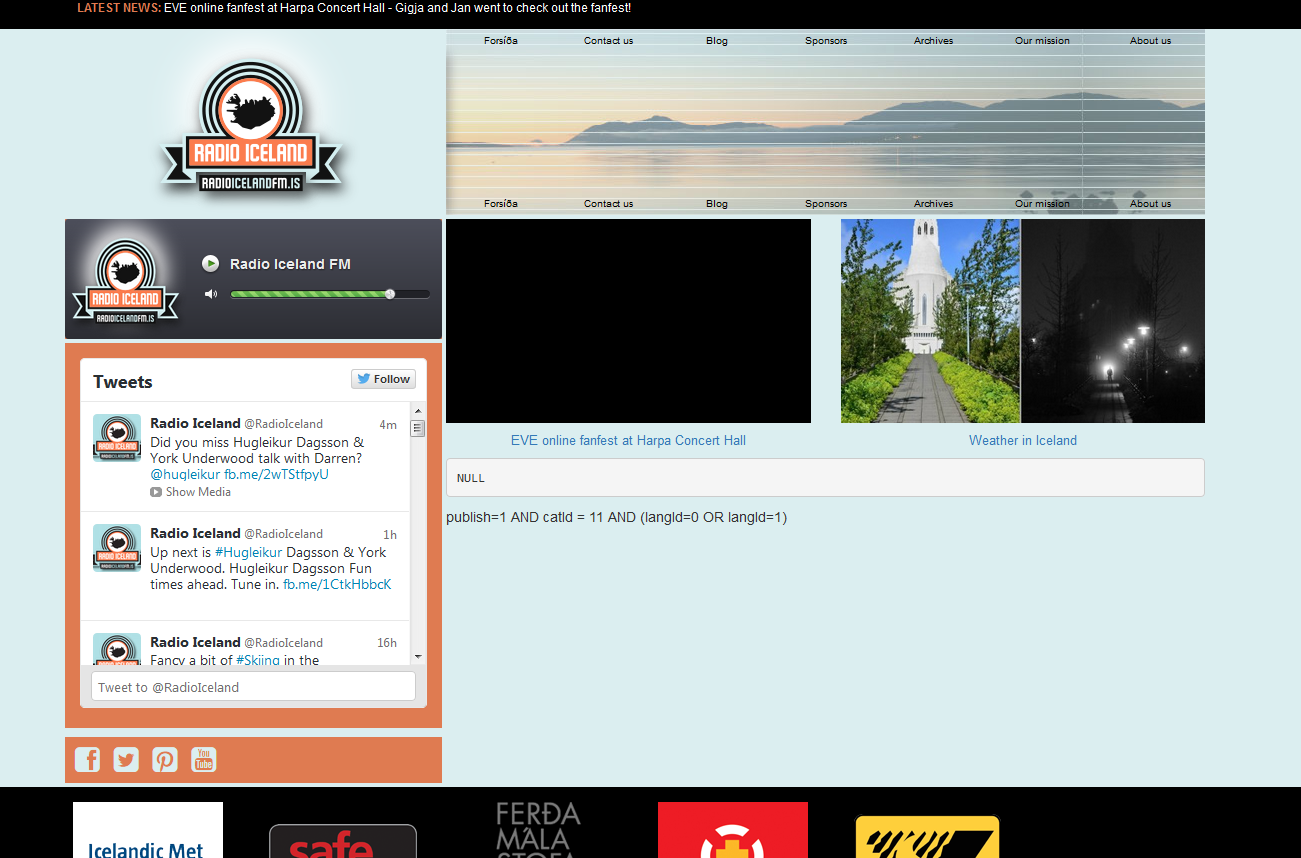Click the 16h tweet timestamp
The height and width of the screenshot is (858, 1301).
point(387,643)
